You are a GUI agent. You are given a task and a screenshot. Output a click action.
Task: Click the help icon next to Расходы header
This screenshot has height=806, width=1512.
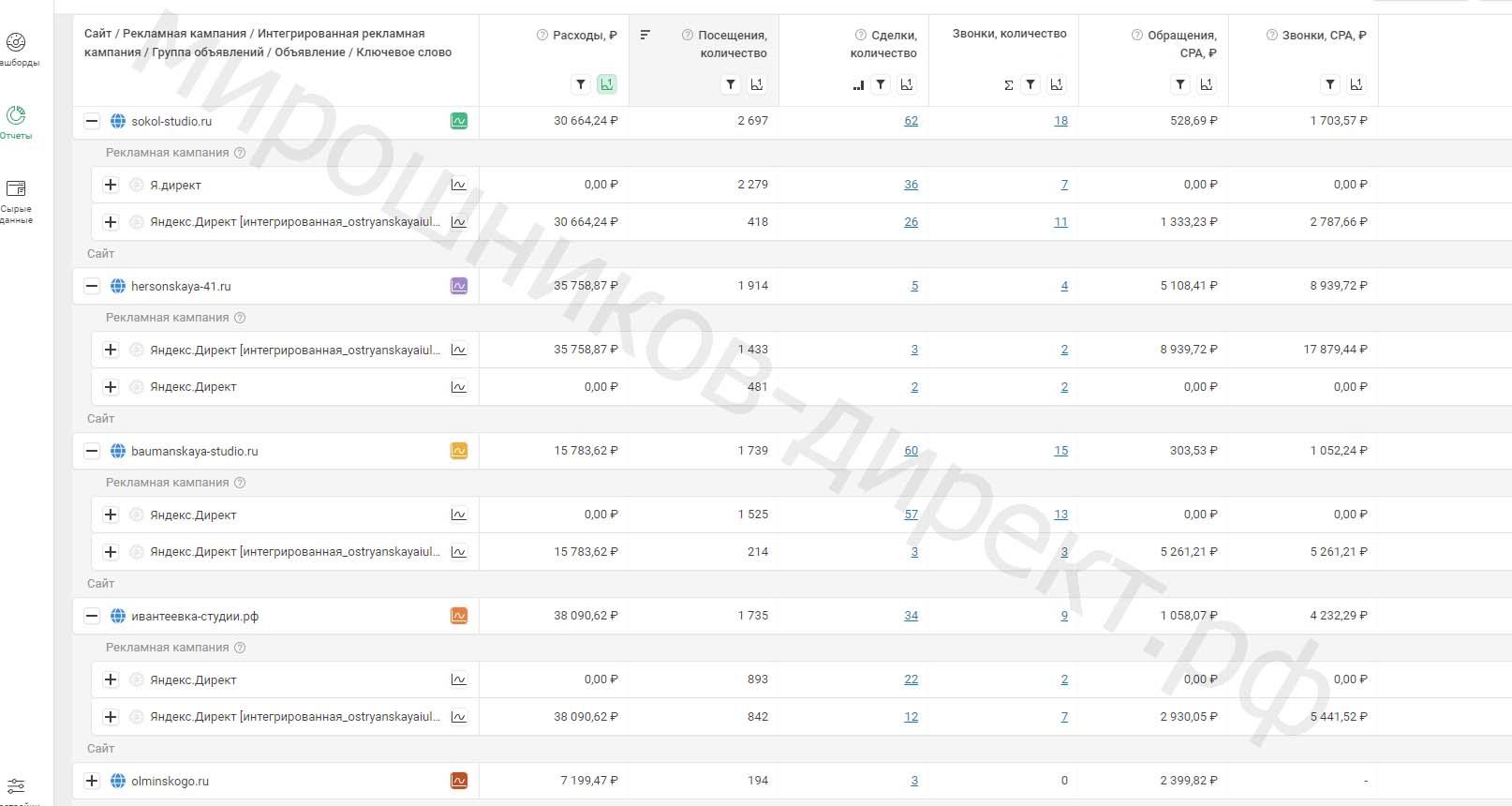(541, 35)
